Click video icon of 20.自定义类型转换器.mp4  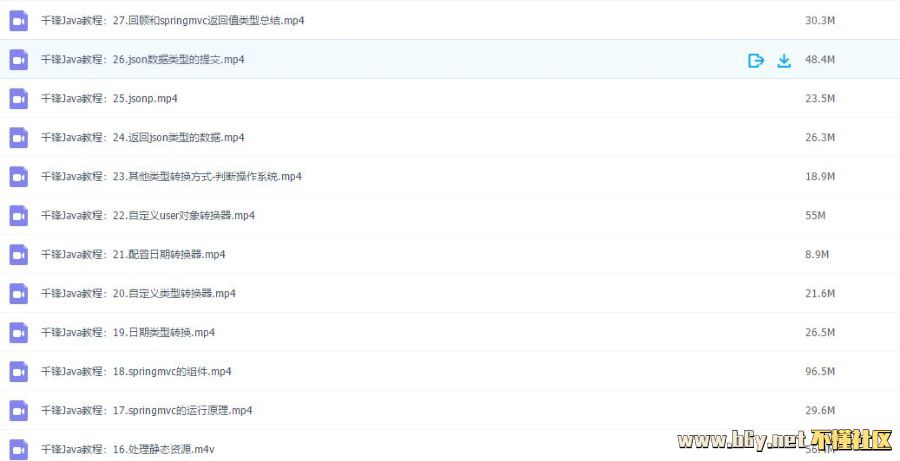click(18, 294)
